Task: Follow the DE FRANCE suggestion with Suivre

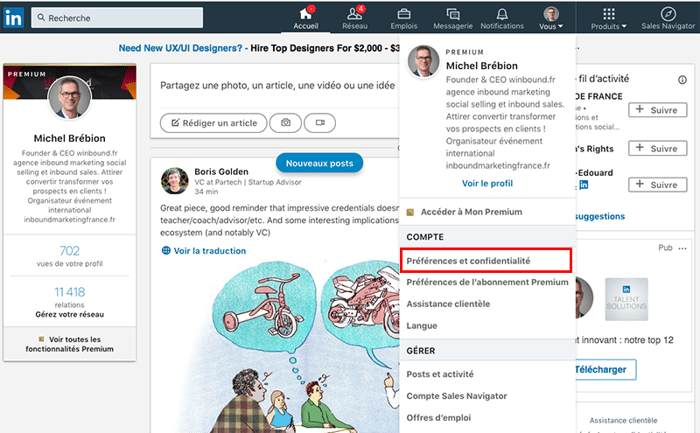Action: click(x=658, y=110)
